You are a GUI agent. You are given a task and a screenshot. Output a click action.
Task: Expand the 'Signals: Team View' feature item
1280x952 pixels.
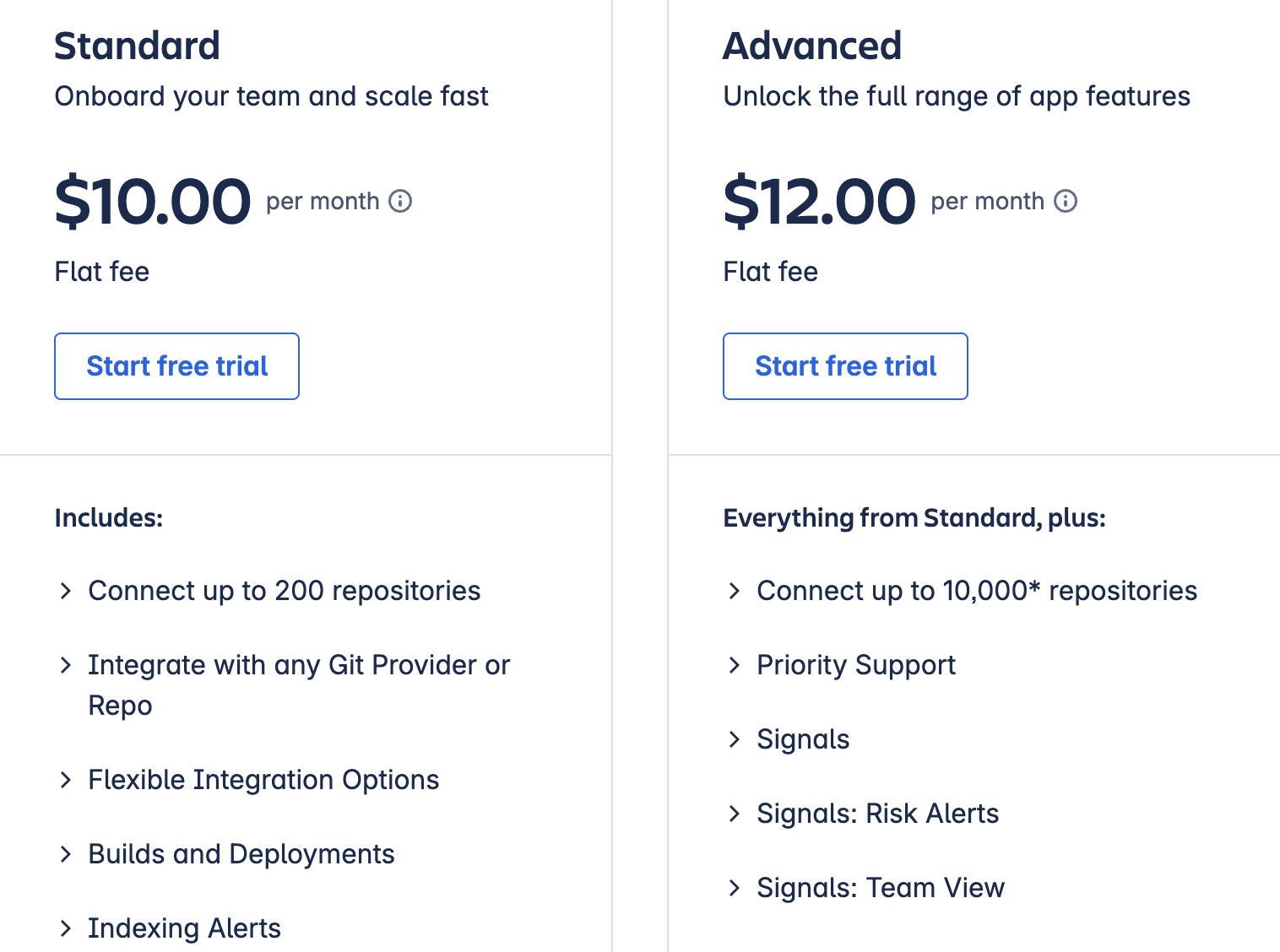pos(734,888)
